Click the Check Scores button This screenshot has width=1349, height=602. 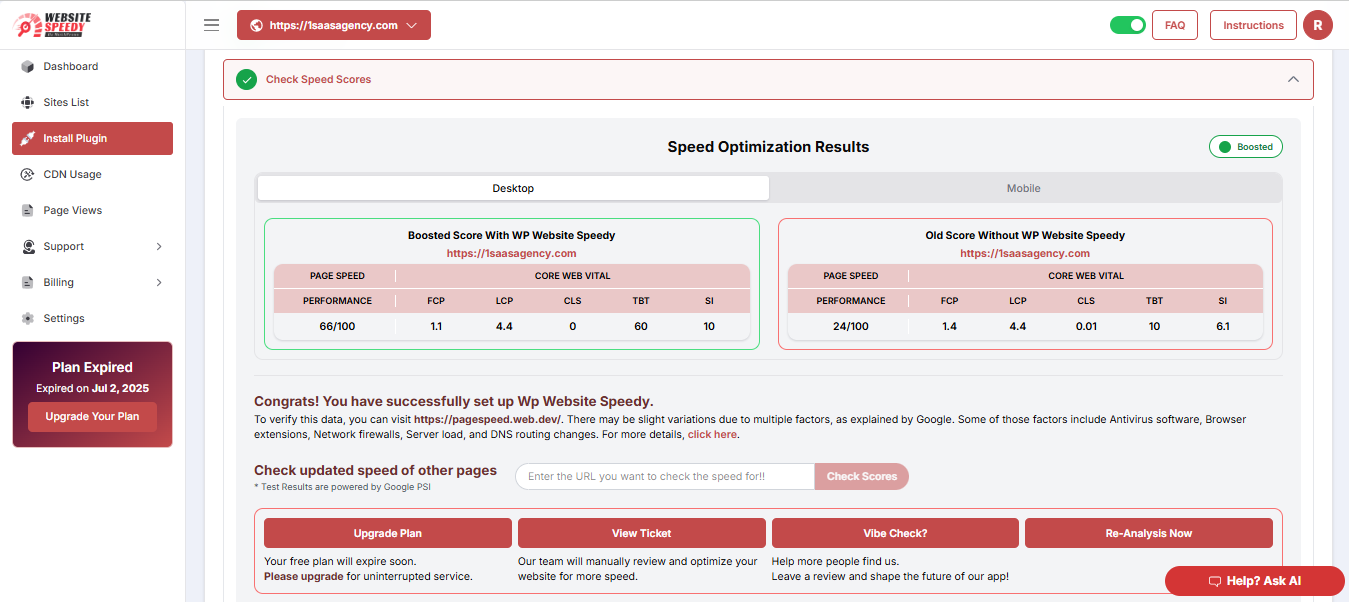[x=862, y=477]
